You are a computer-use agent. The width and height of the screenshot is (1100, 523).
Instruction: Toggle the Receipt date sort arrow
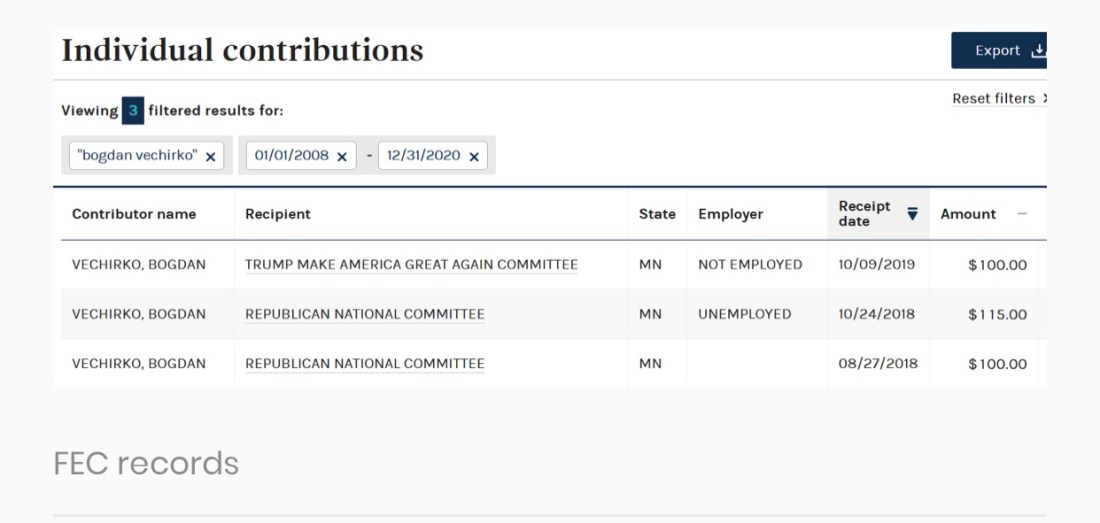912,213
